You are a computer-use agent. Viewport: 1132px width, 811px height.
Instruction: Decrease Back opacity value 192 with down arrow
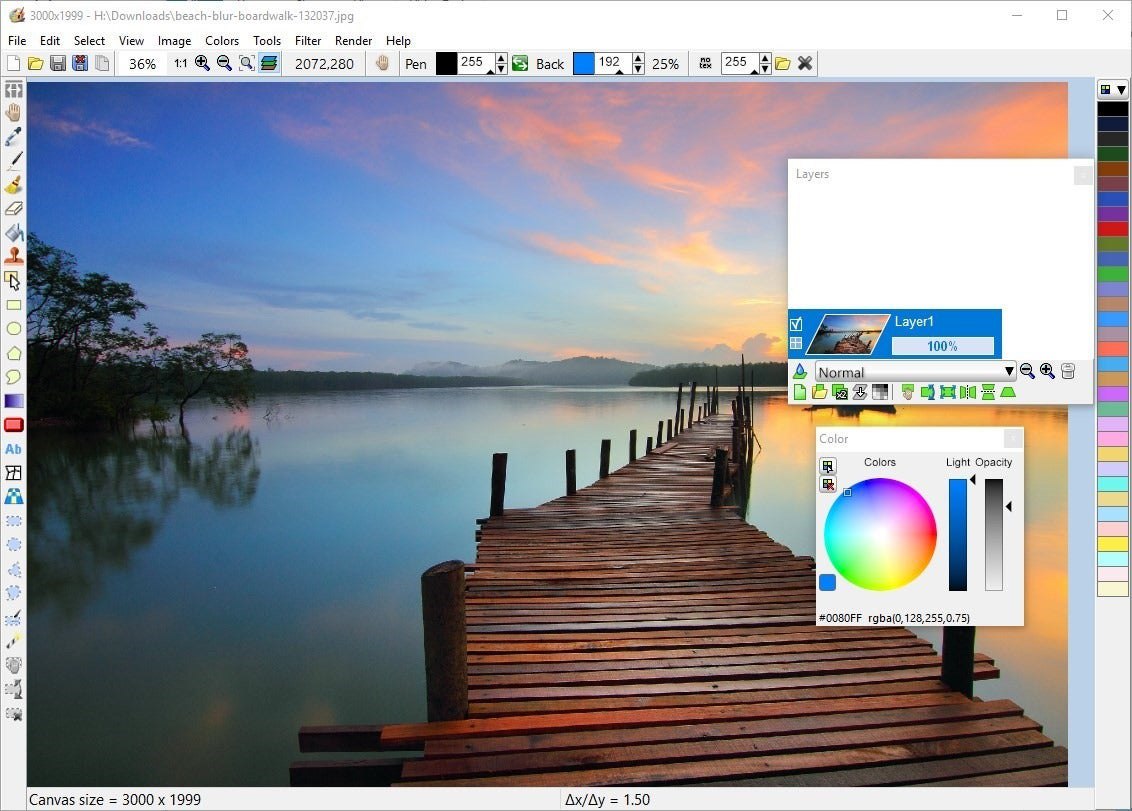[x=638, y=69]
